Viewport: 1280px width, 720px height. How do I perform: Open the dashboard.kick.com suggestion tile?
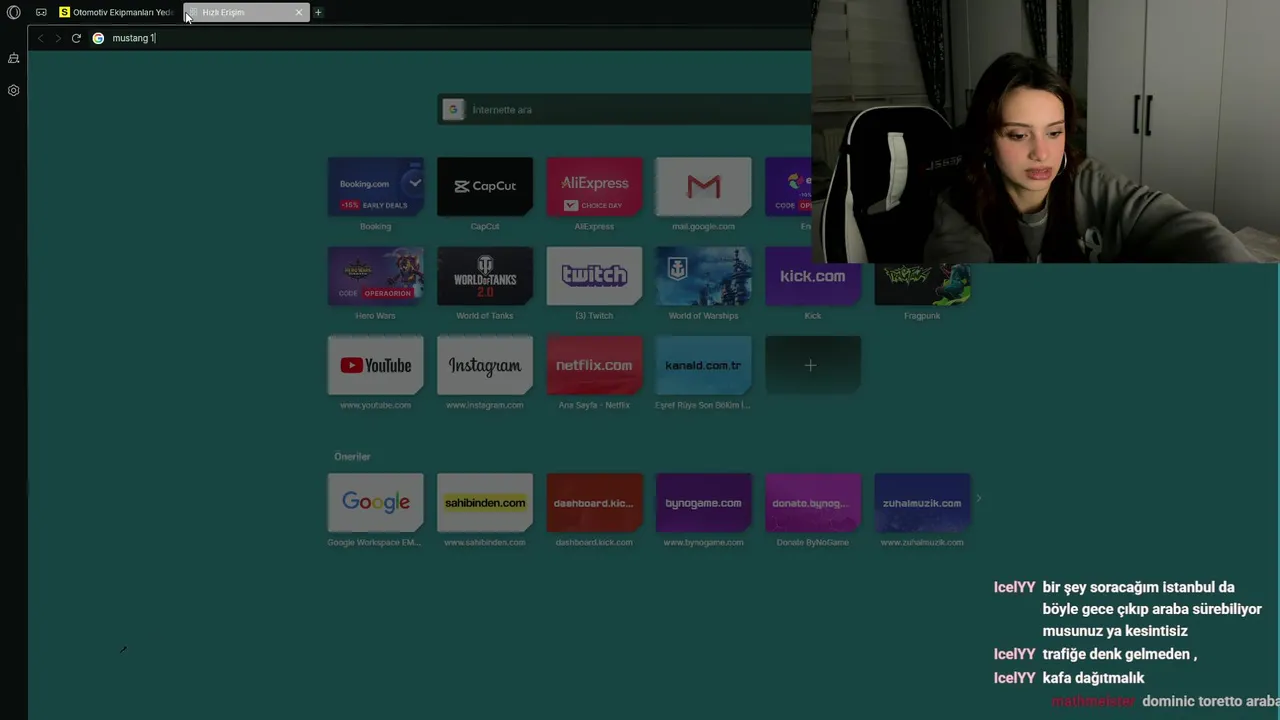click(594, 502)
